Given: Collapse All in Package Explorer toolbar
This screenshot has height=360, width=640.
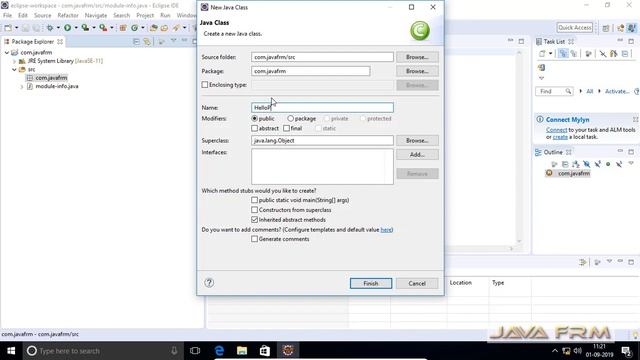Looking at the screenshot, I should tap(136, 42).
